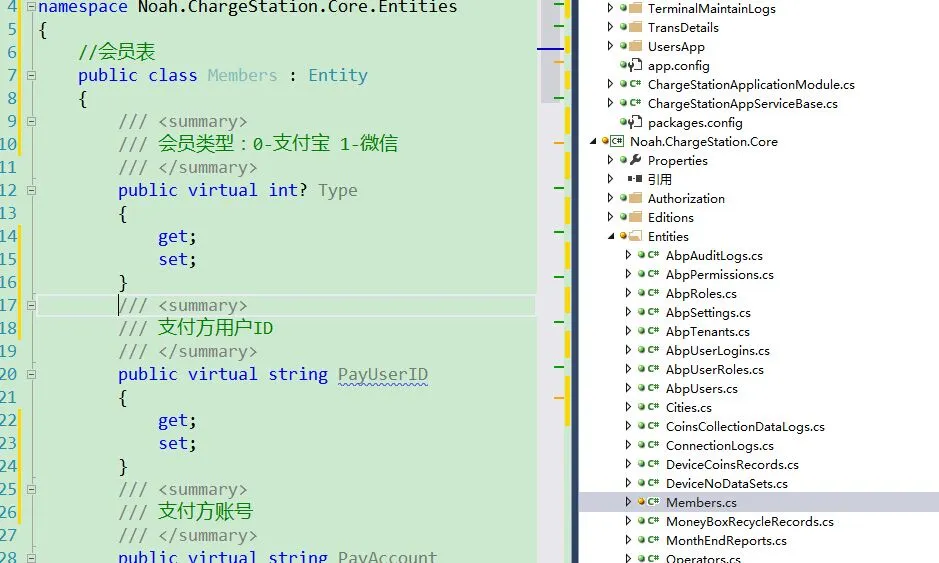Collapse the namespace outlining box

tap(31, 7)
